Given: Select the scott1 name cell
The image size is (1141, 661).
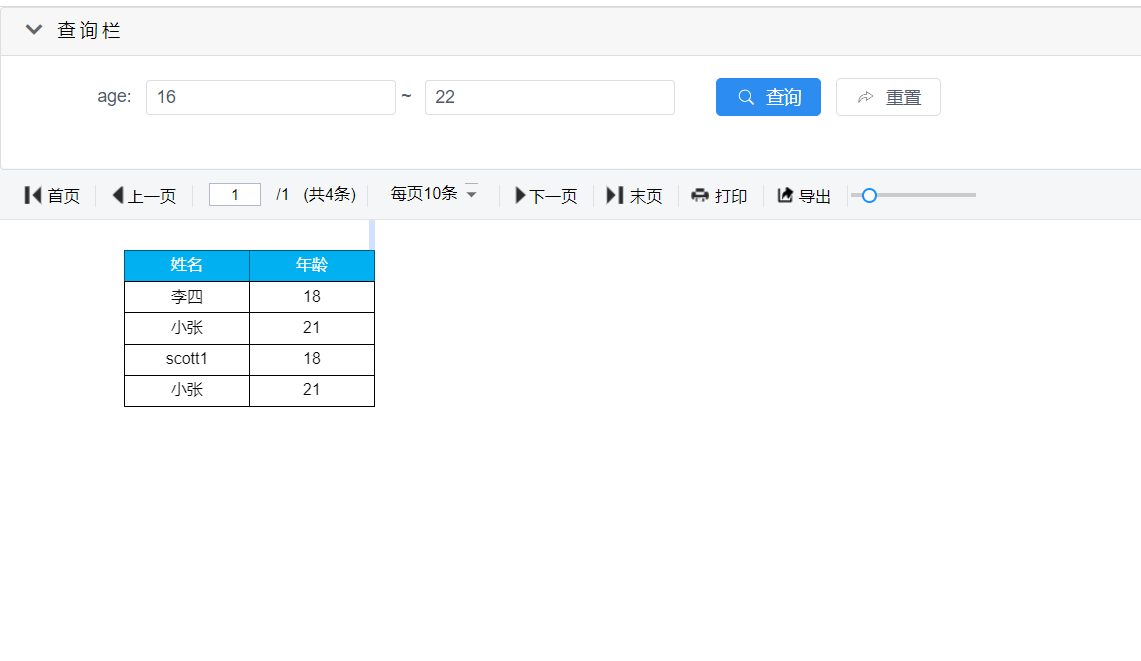Looking at the screenshot, I should [187, 359].
